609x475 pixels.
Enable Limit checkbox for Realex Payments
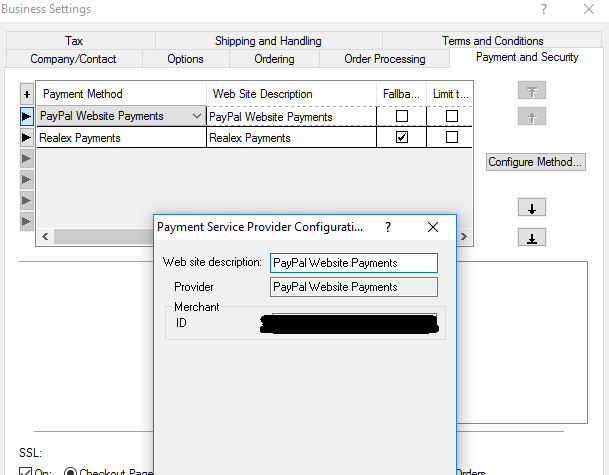[452, 137]
